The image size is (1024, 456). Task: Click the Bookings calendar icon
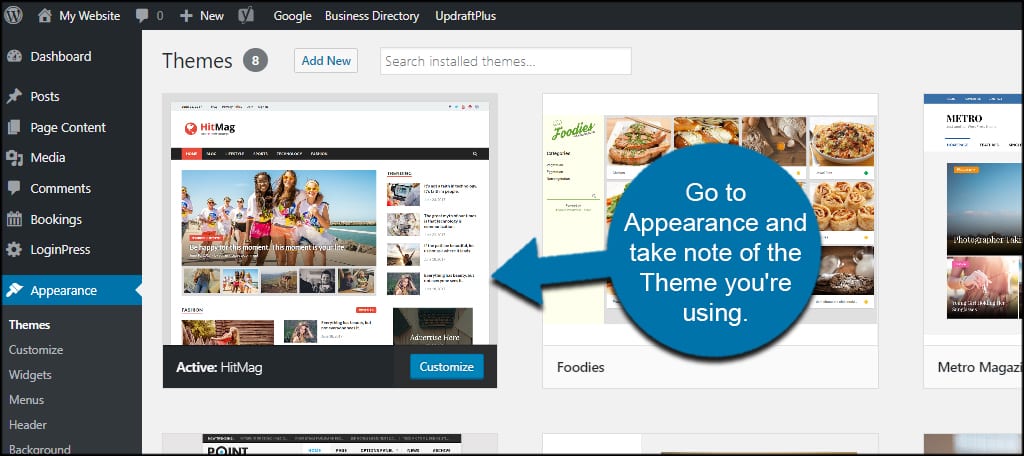pyautogui.click(x=14, y=219)
